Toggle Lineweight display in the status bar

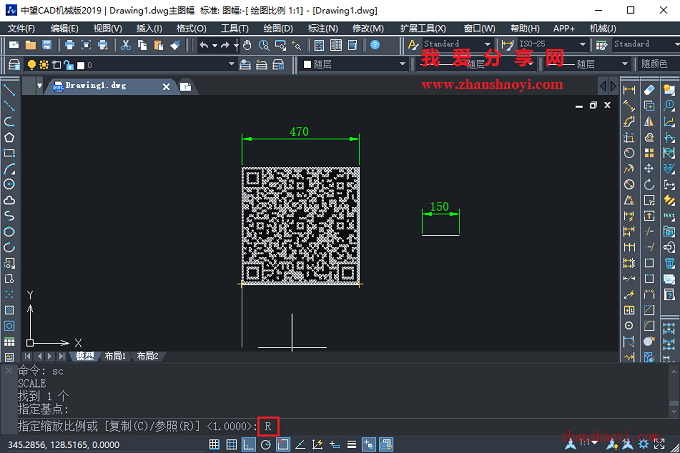coord(352,444)
